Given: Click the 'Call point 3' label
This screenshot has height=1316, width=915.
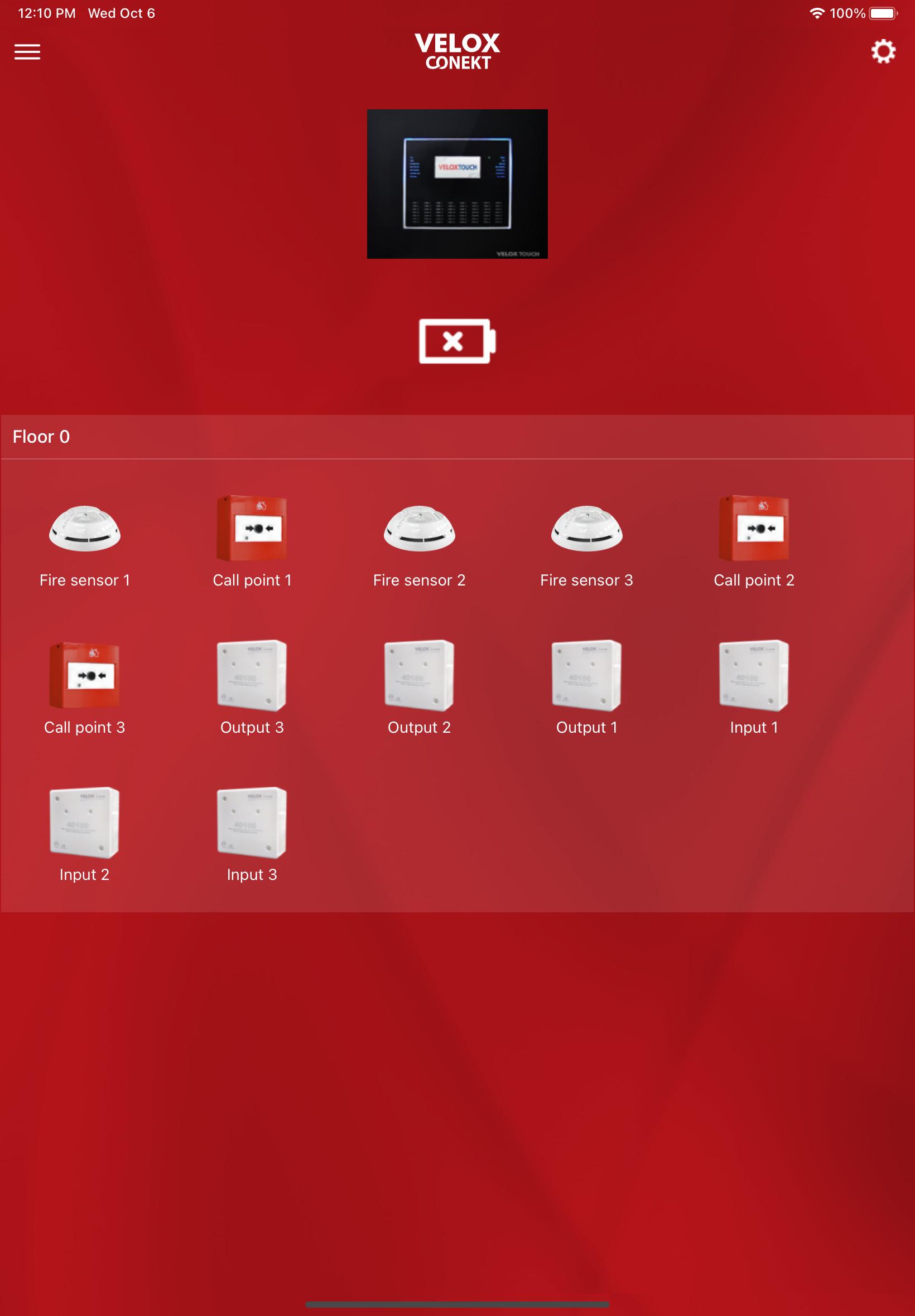Looking at the screenshot, I should pyautogui.click(x=85, y=728).
